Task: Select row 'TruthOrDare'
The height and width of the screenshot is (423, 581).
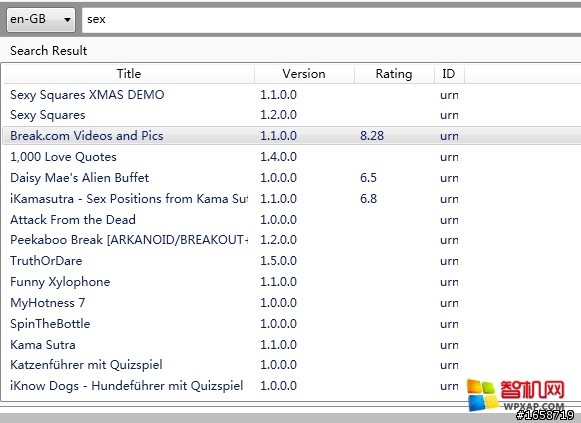Action: point(292,261)
